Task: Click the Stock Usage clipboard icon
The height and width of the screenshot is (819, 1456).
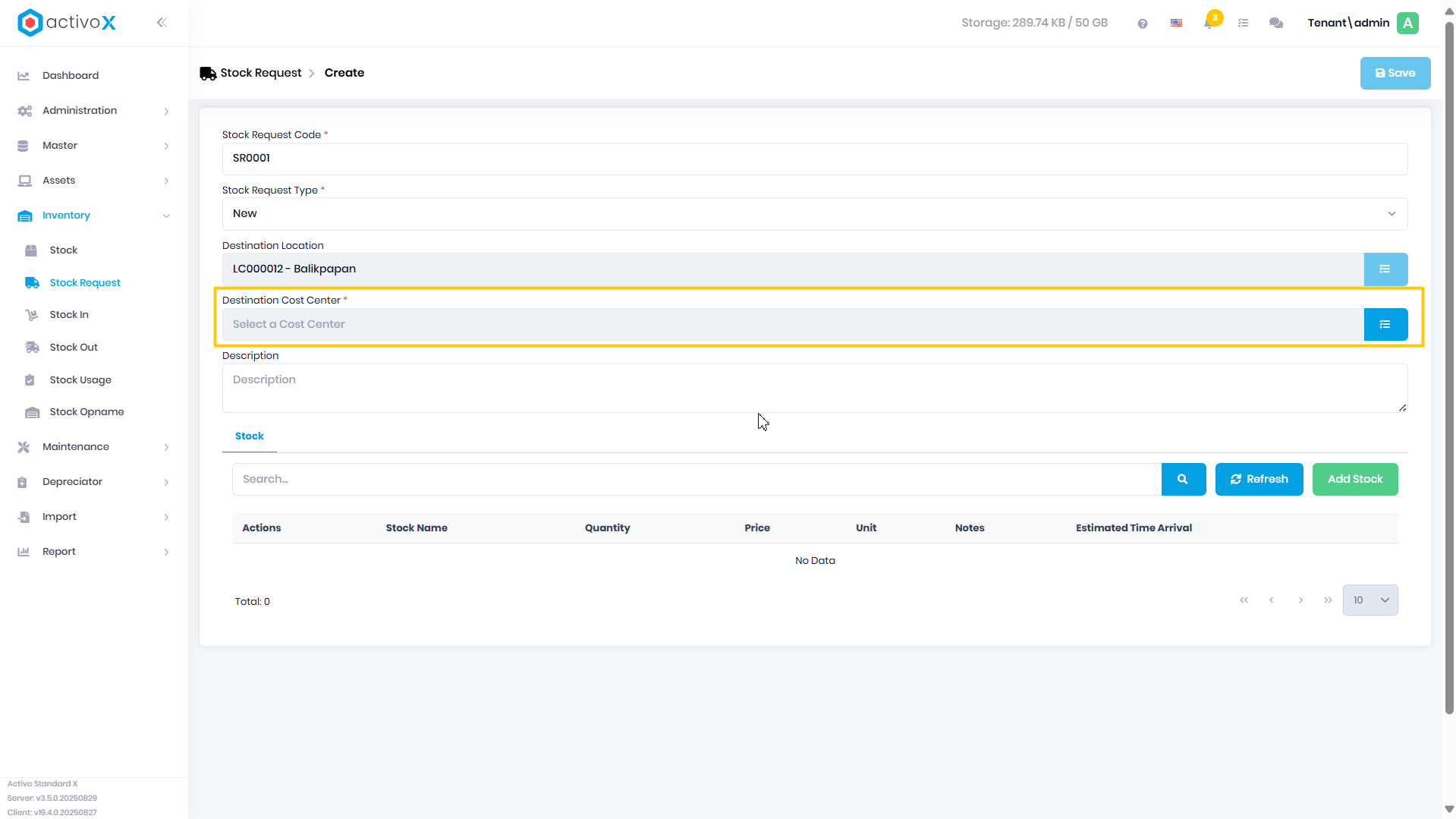Action: coord(30,380)
